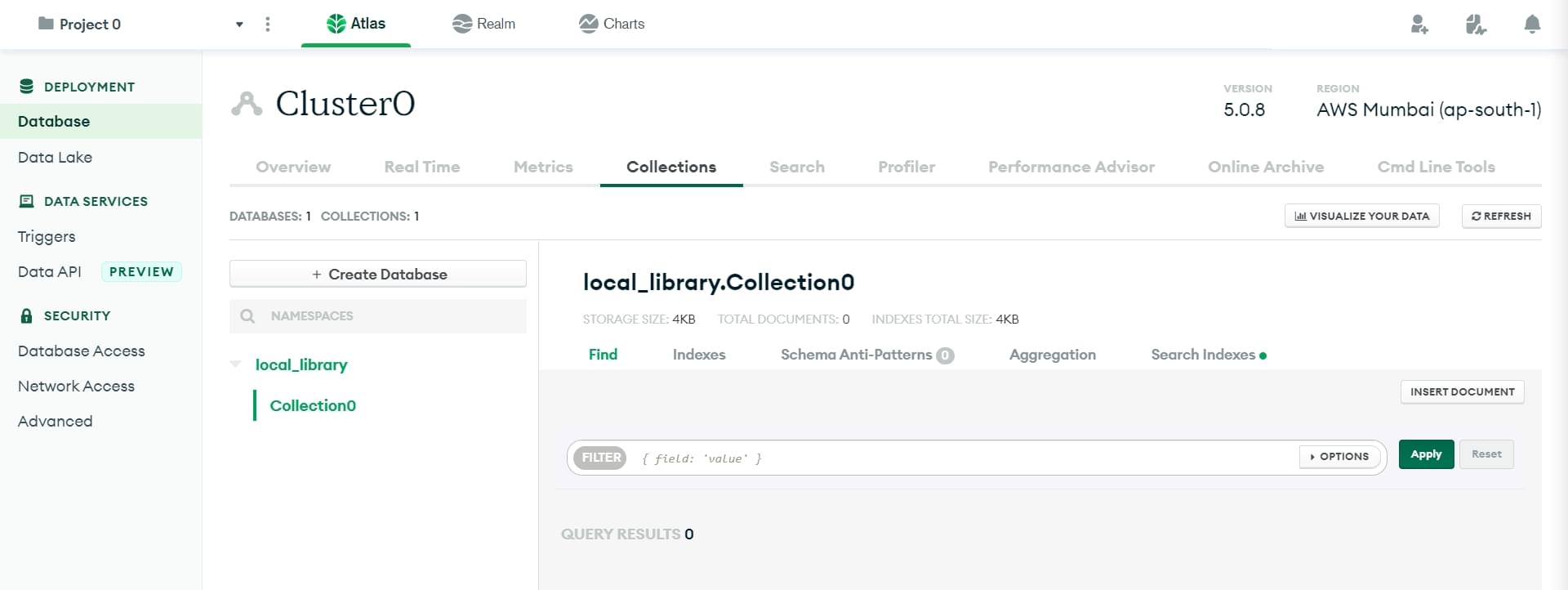Open Database Access settings
This screenshot has height=590, width=1568.
(x=82, y=351)
